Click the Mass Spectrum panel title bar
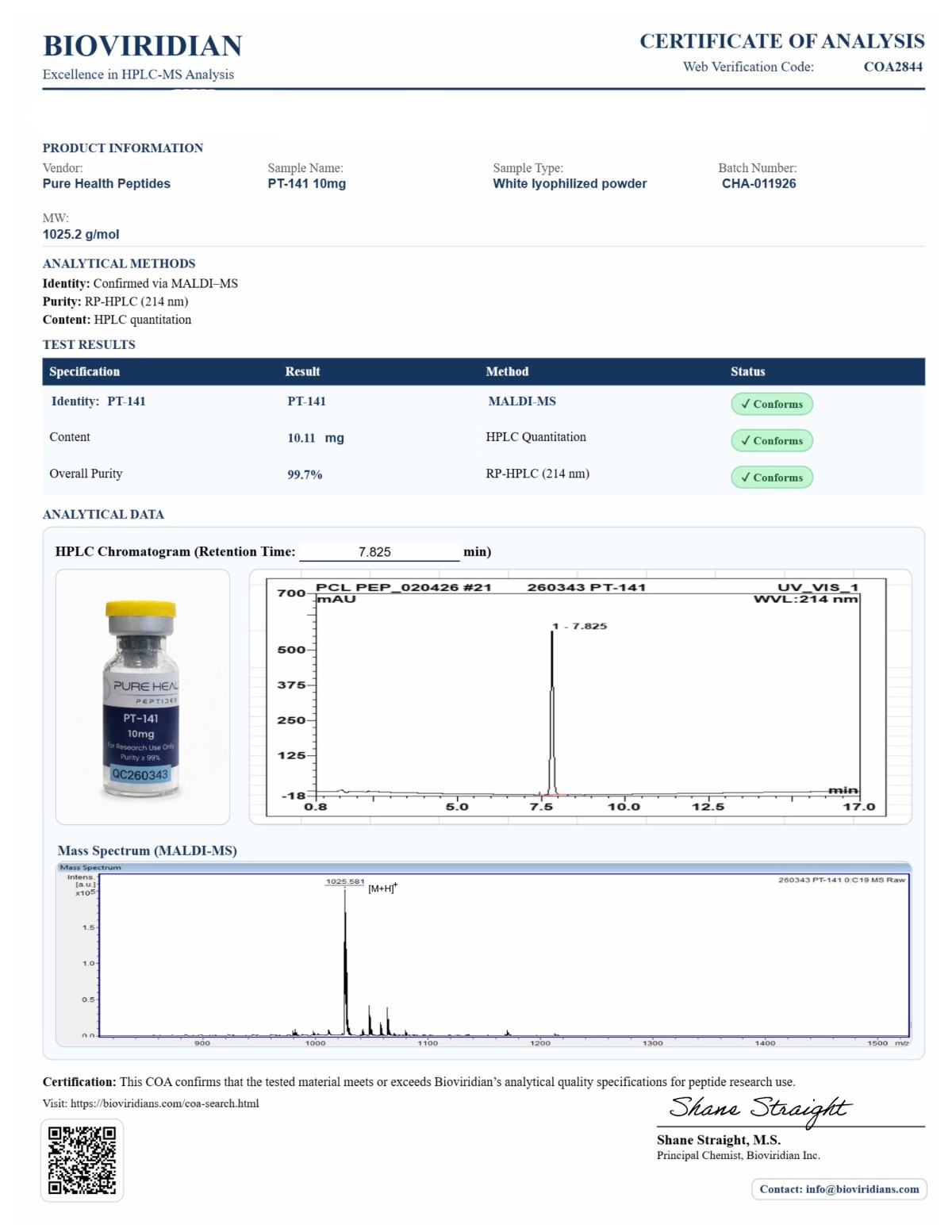This screenshot has width=952, height=1232. click(482, 867)
